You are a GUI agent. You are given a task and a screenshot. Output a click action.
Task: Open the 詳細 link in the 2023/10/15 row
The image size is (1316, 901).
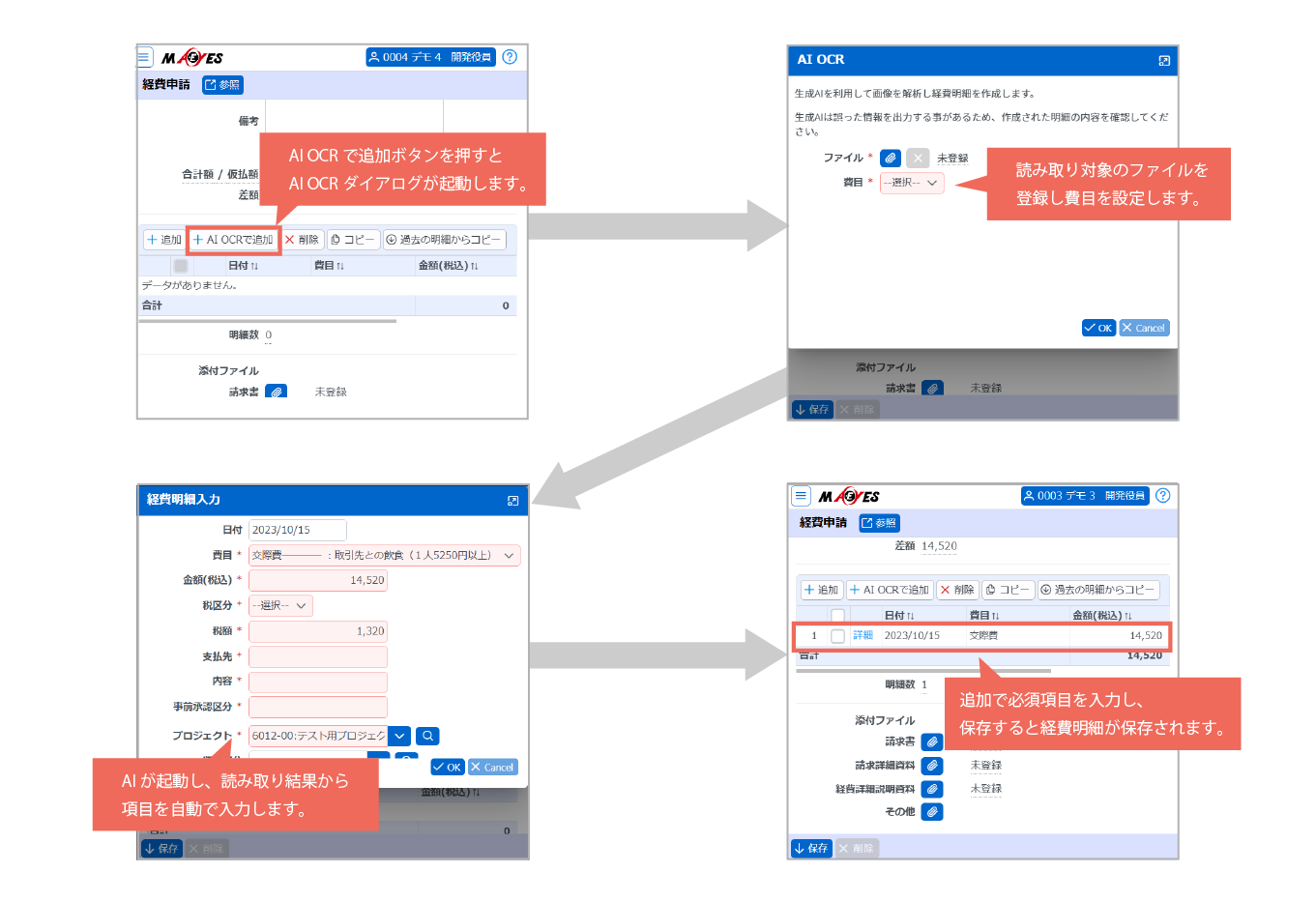(x=863, y=636)
